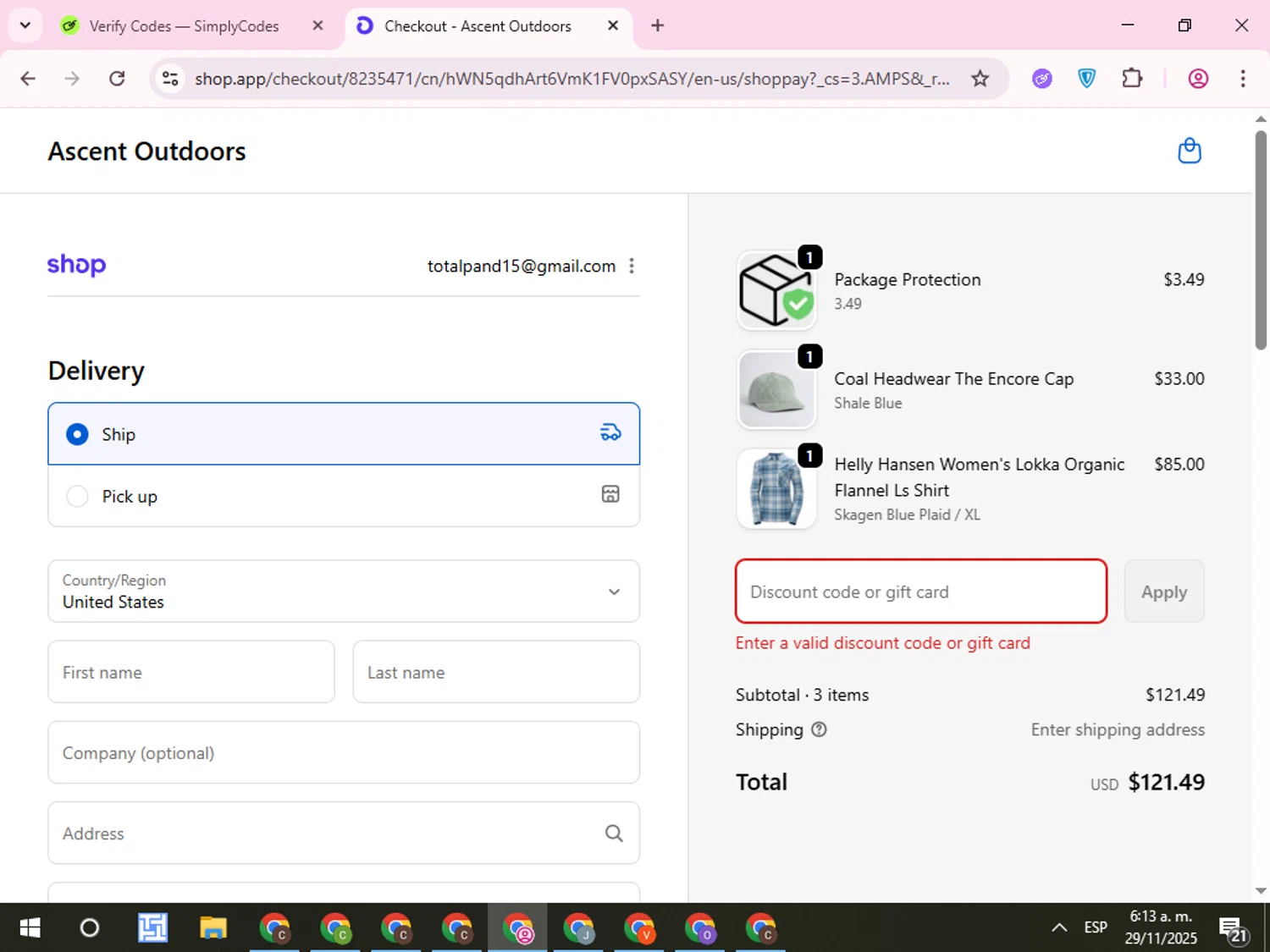Open the Chrome profile avatar
1270x952 pixels.
[x=1198, y=79]
